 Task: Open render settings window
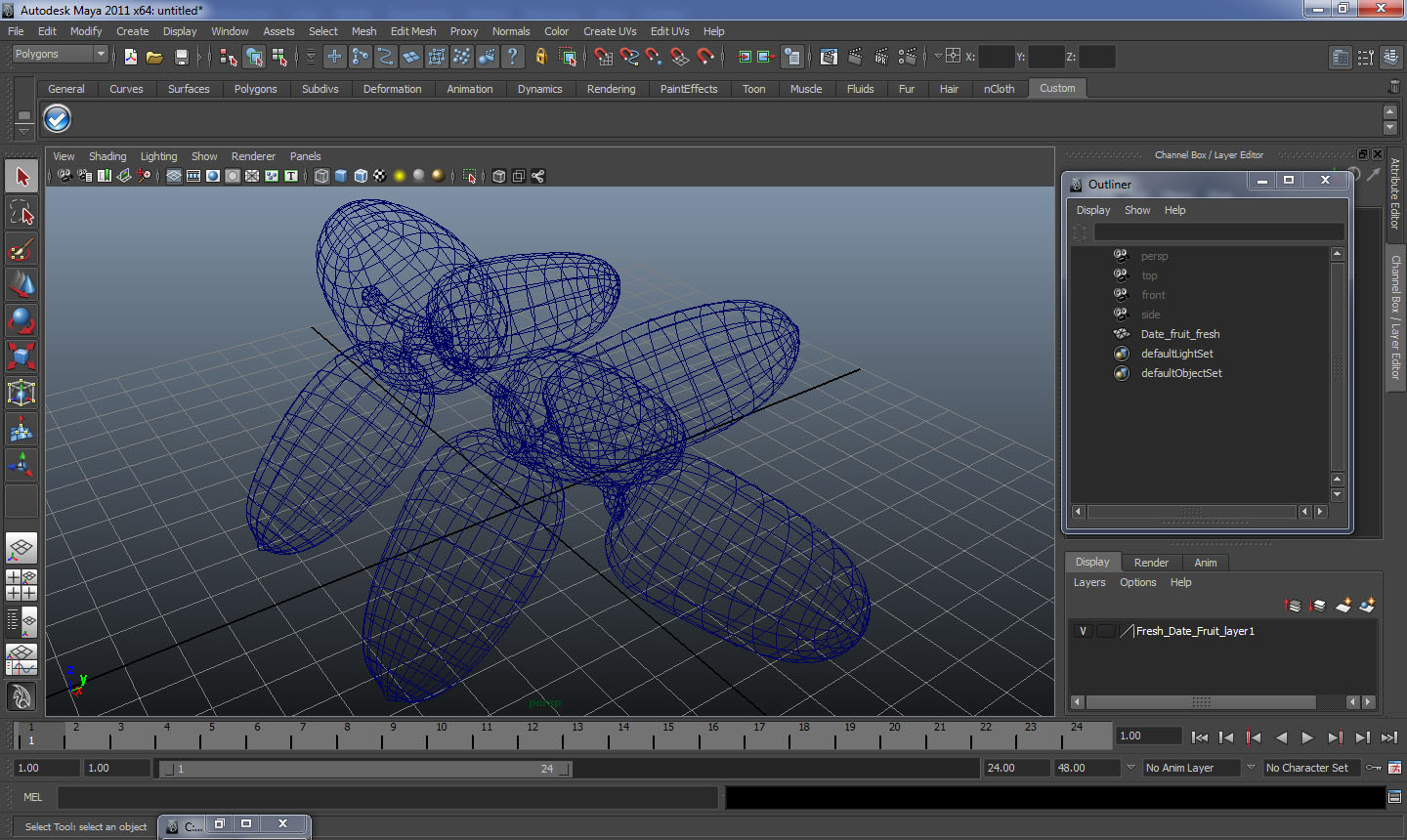tap(907, 57)
